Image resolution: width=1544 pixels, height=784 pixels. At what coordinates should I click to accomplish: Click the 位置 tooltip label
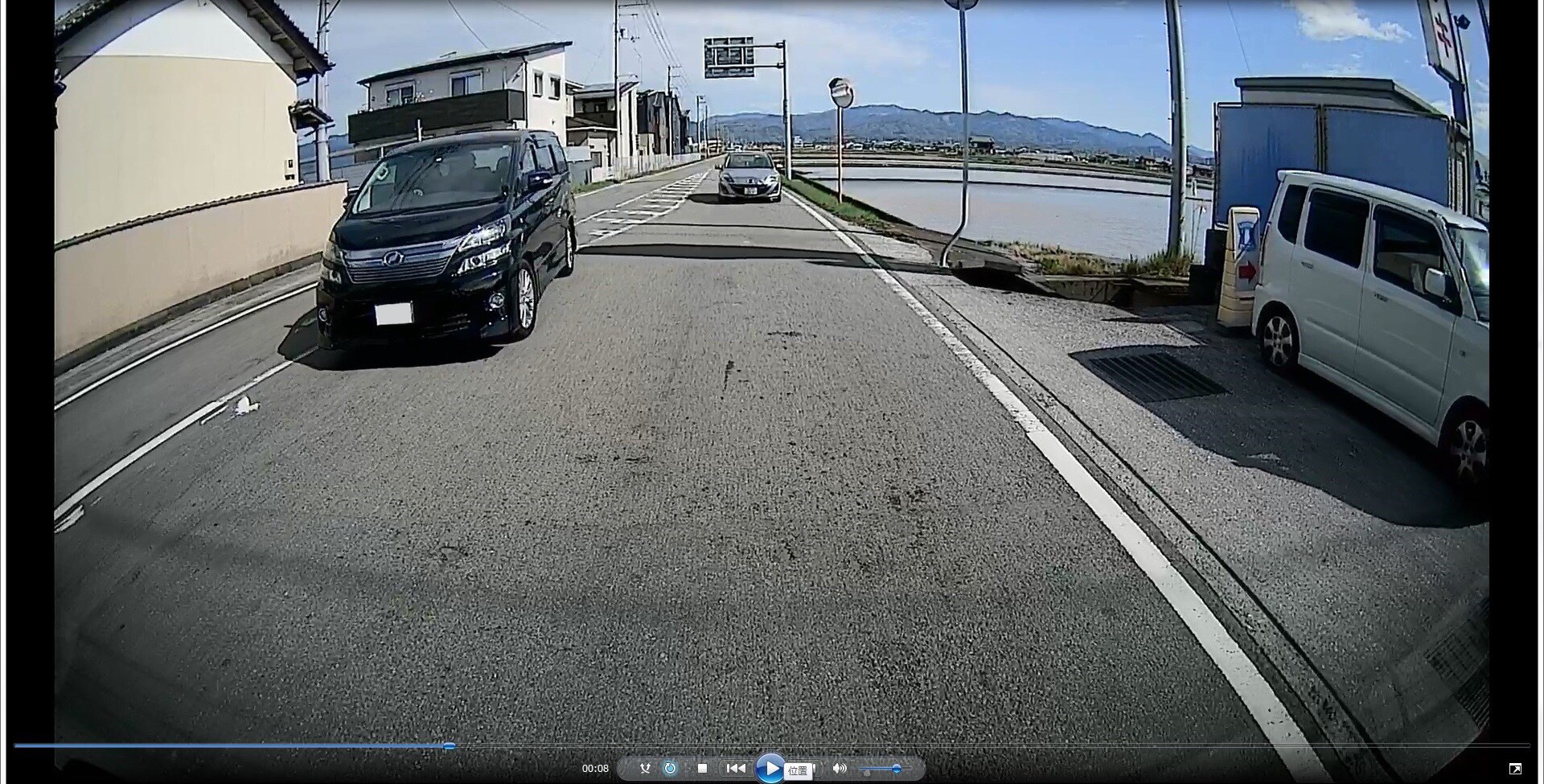point(797,771)
